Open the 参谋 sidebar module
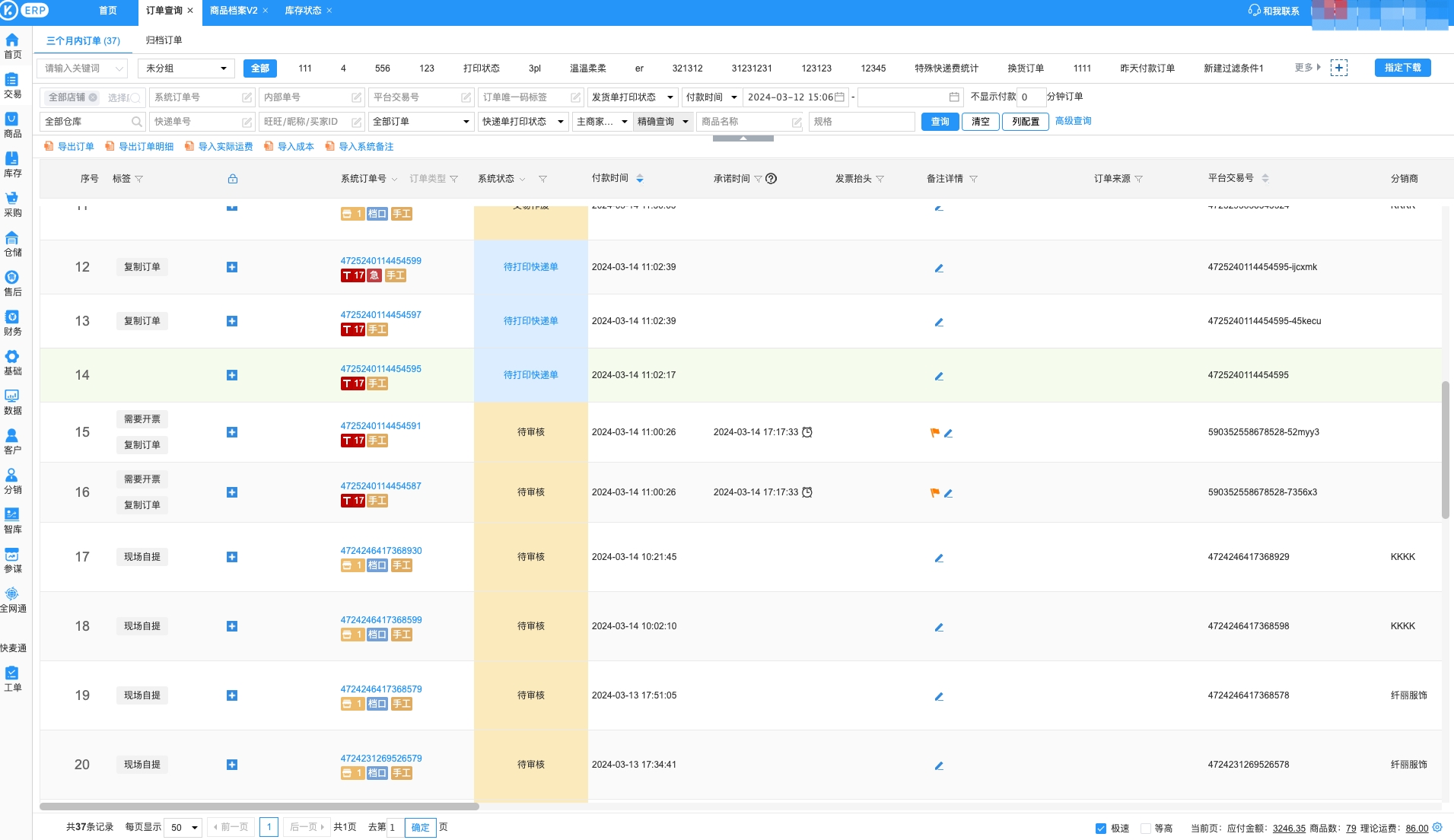 coord(12,561)
